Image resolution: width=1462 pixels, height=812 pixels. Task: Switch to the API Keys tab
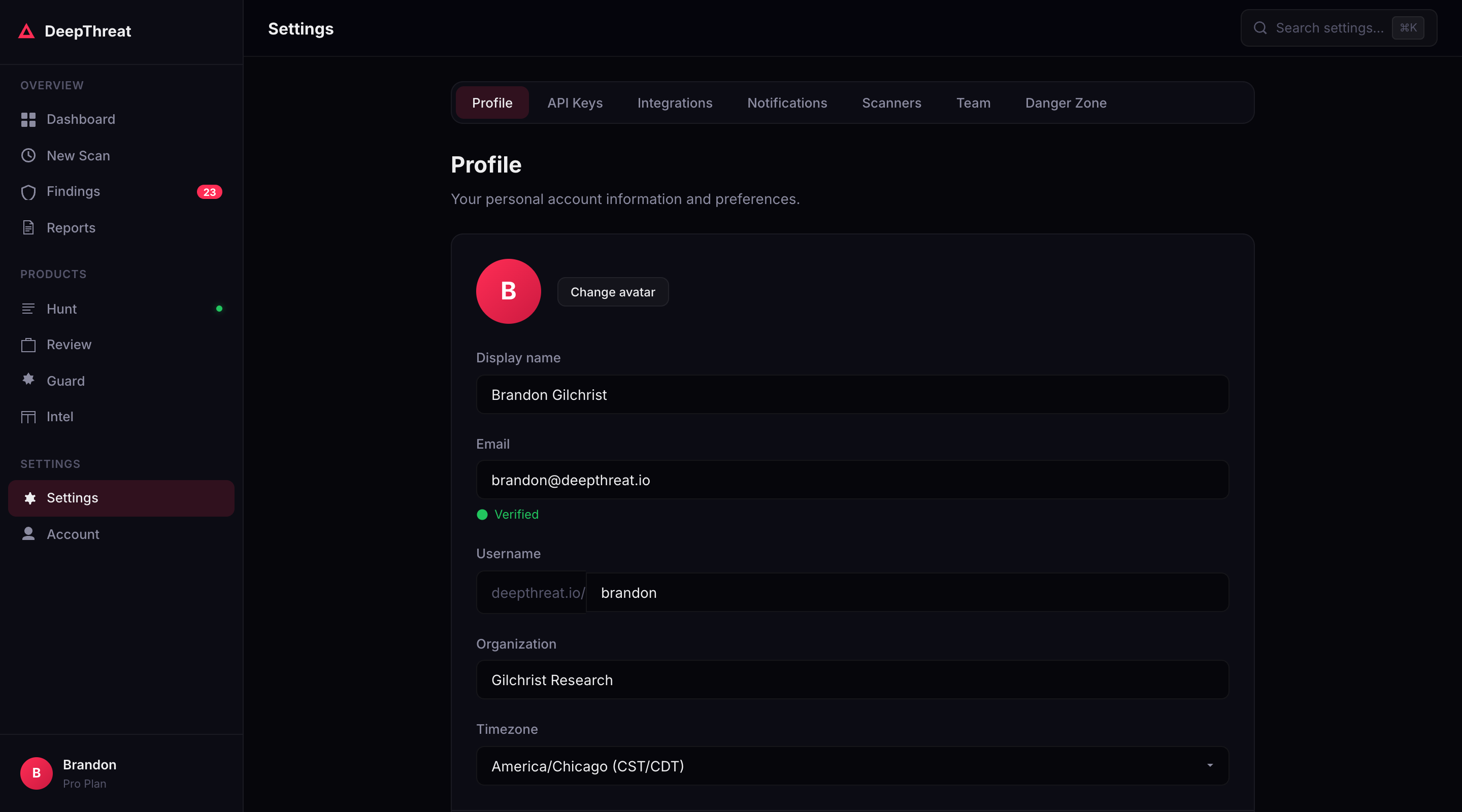(x=574, y=103)
